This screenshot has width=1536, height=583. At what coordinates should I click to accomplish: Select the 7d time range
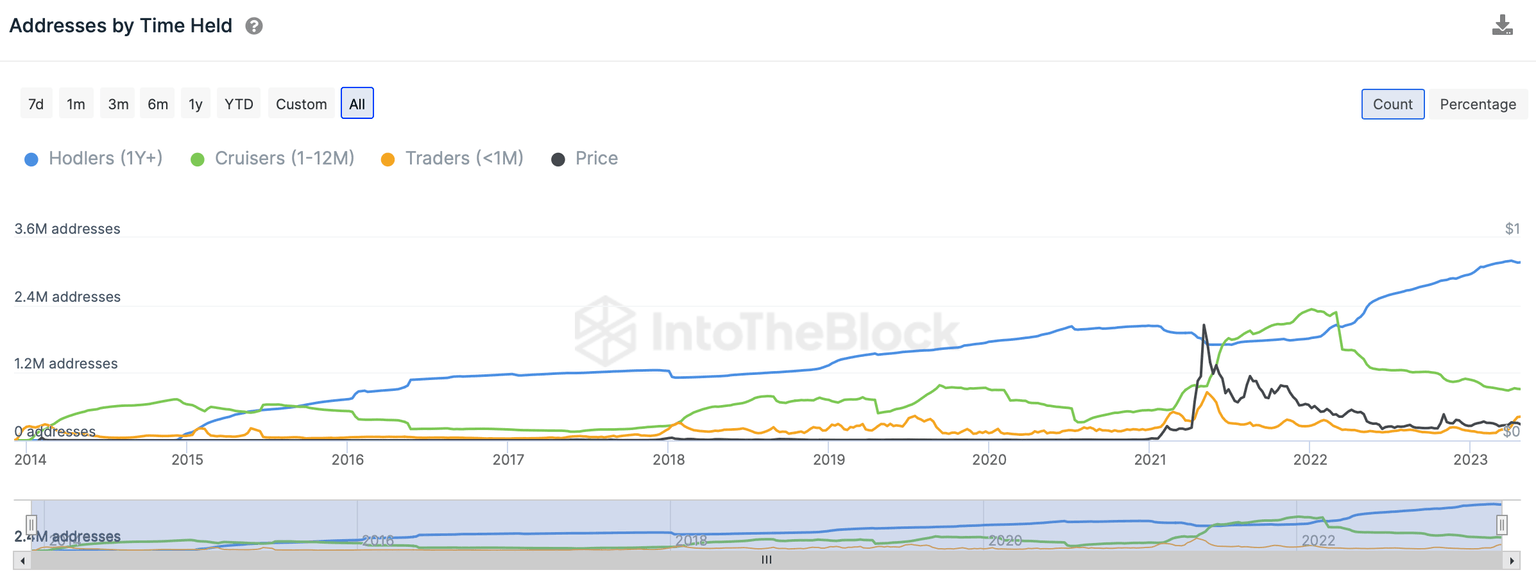point(36,104)
